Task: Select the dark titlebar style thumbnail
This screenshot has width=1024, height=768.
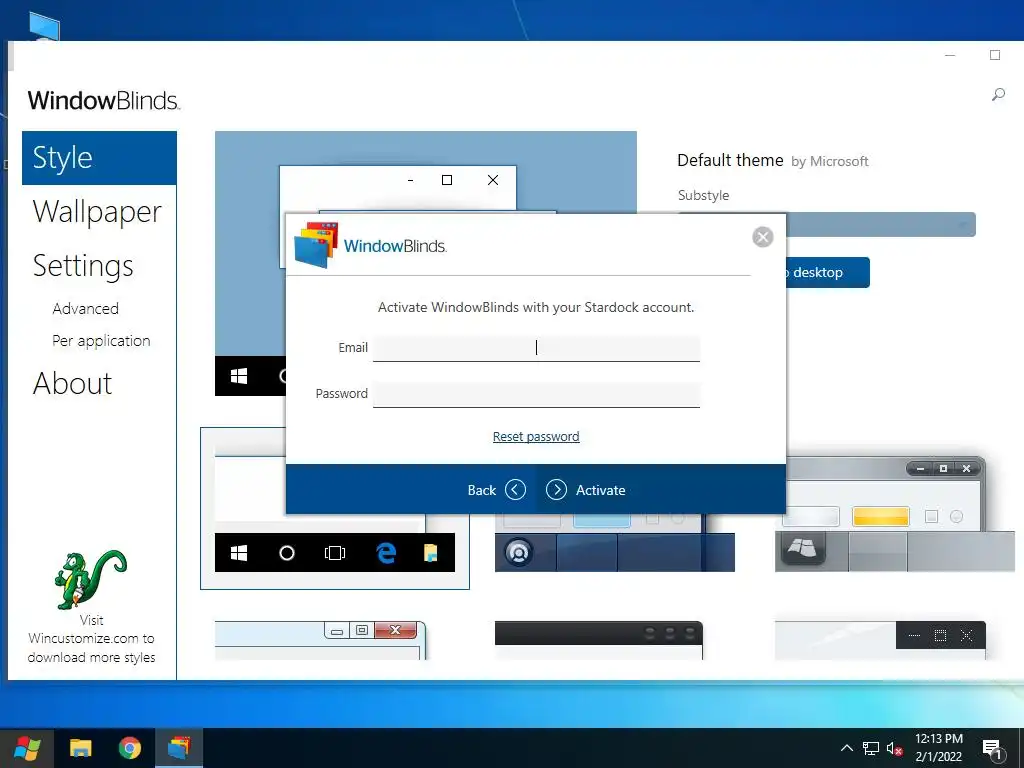Action: tap(599, 640)
